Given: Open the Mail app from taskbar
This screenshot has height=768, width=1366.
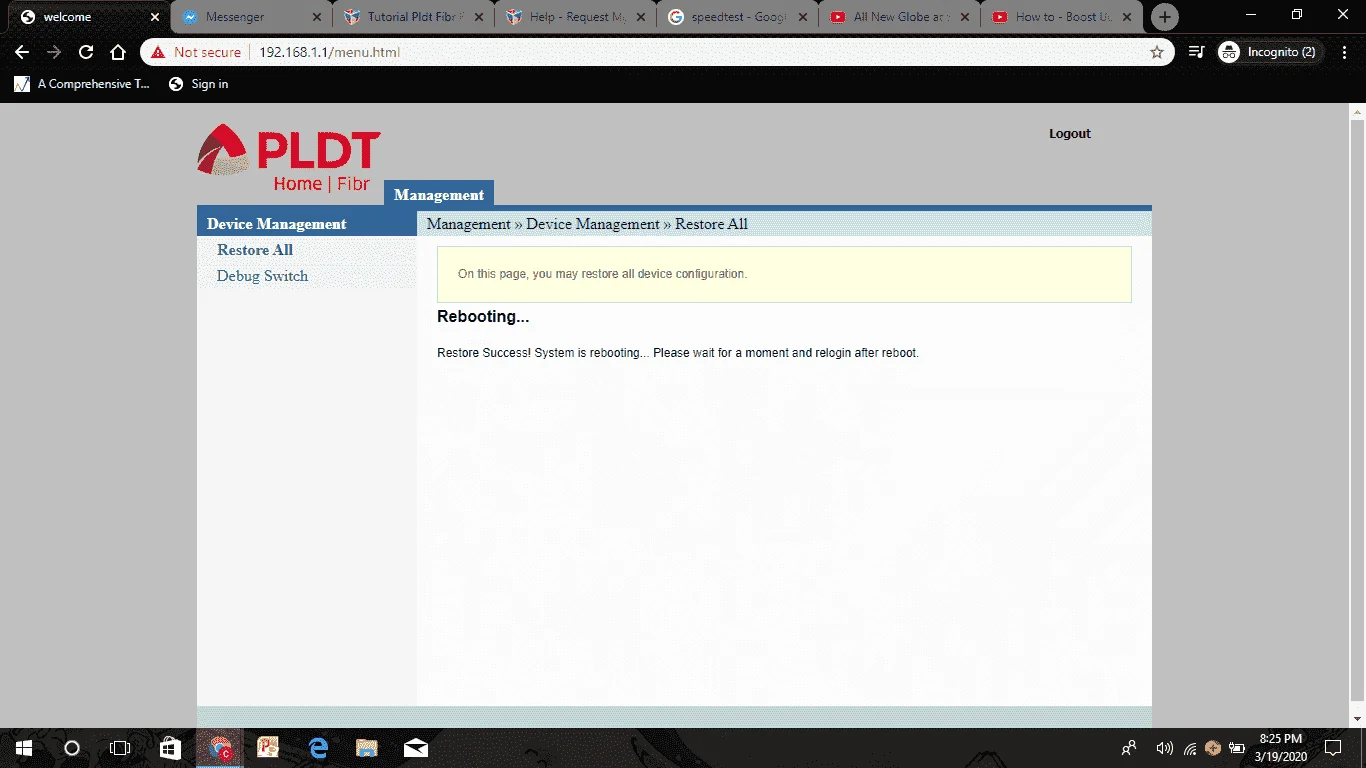Looking at the screenshot, I should coord(416,747).
